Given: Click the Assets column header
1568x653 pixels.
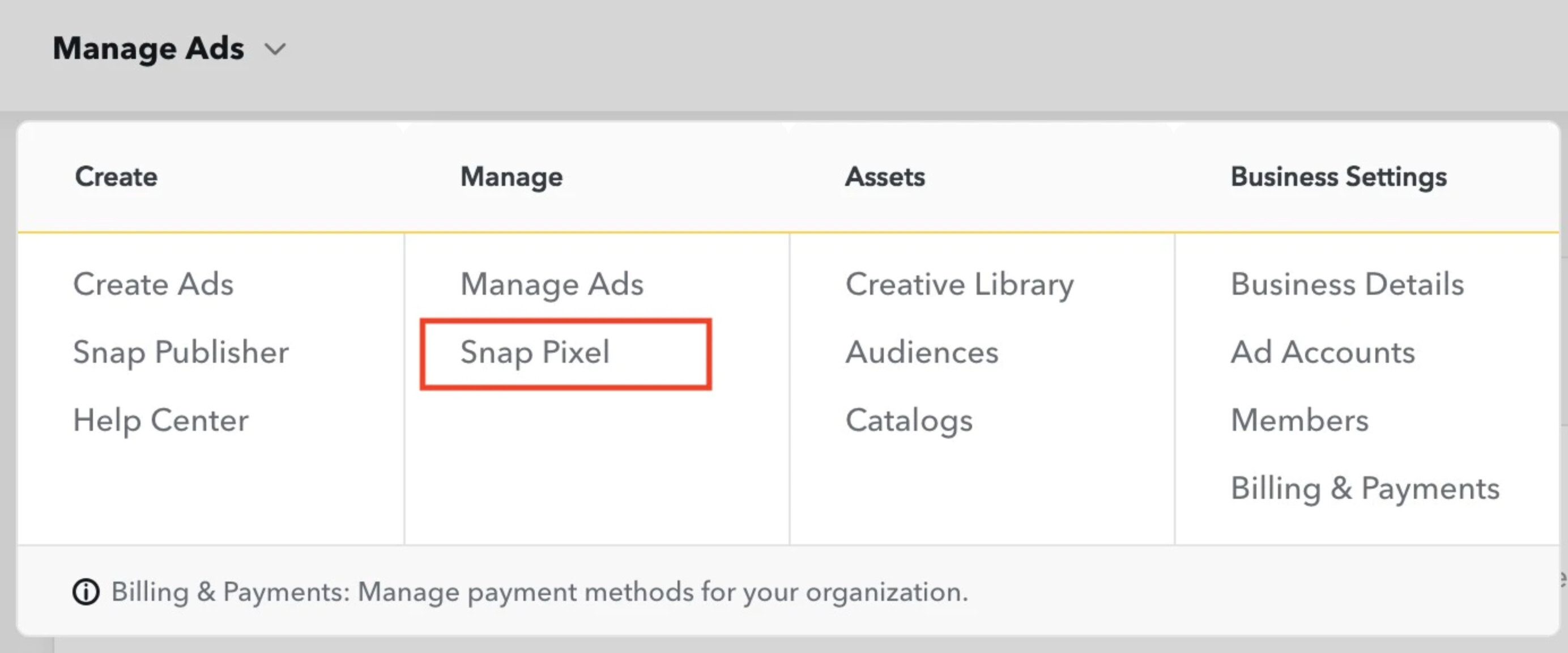Looking at the screenshot, I should click(884, 177).
